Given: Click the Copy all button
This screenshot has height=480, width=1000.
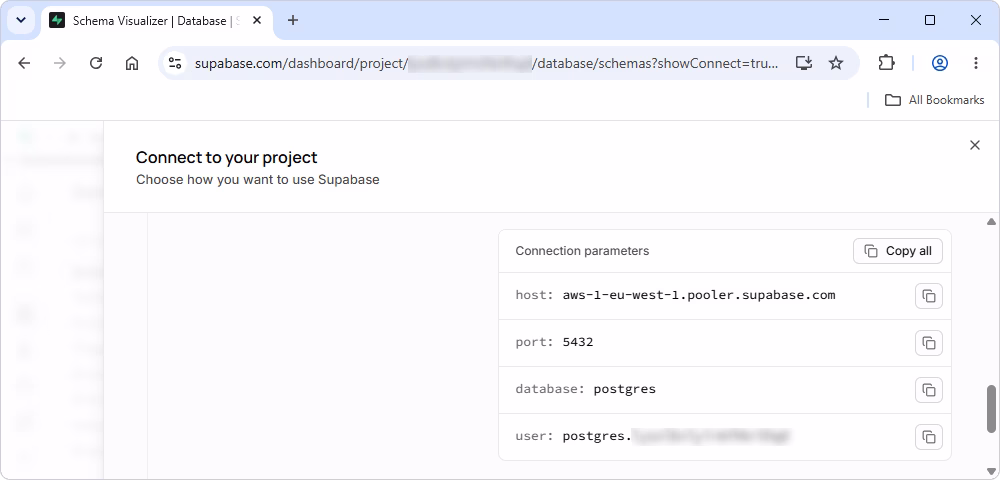Looking at the screenshot, I should coord(897,251).
